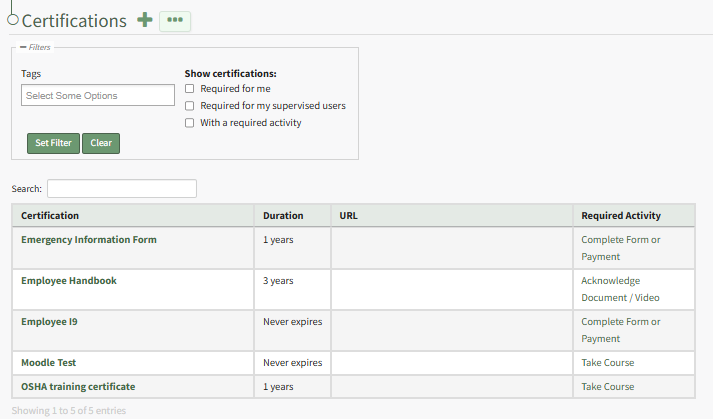Sort by the Certification column header
Viewport: 713px width, 419px height.
click(x=50, y=216)
